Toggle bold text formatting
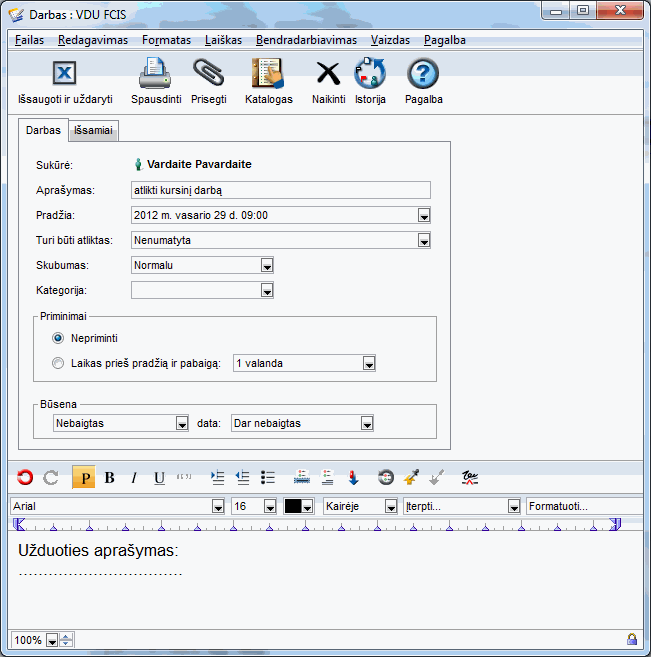 110,478
